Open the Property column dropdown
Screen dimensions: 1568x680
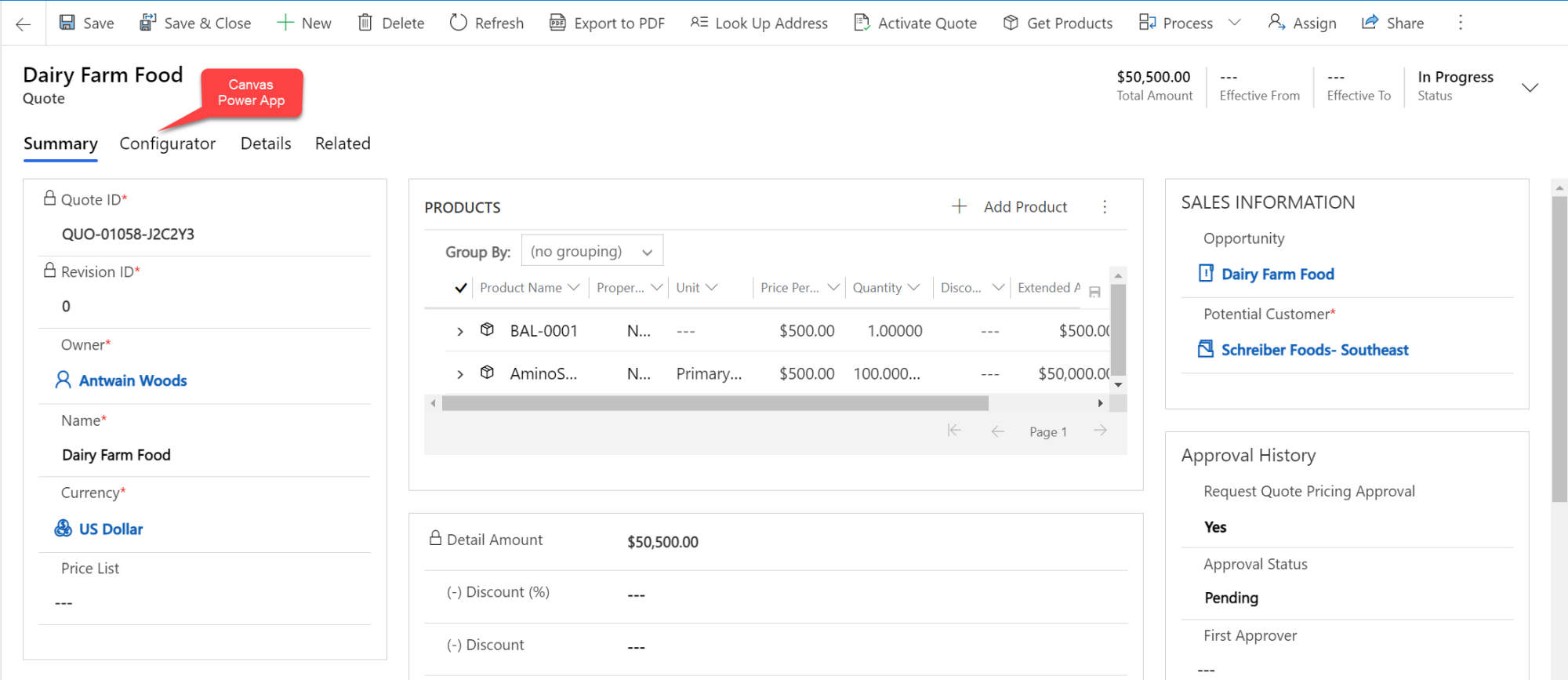(657, 288)
